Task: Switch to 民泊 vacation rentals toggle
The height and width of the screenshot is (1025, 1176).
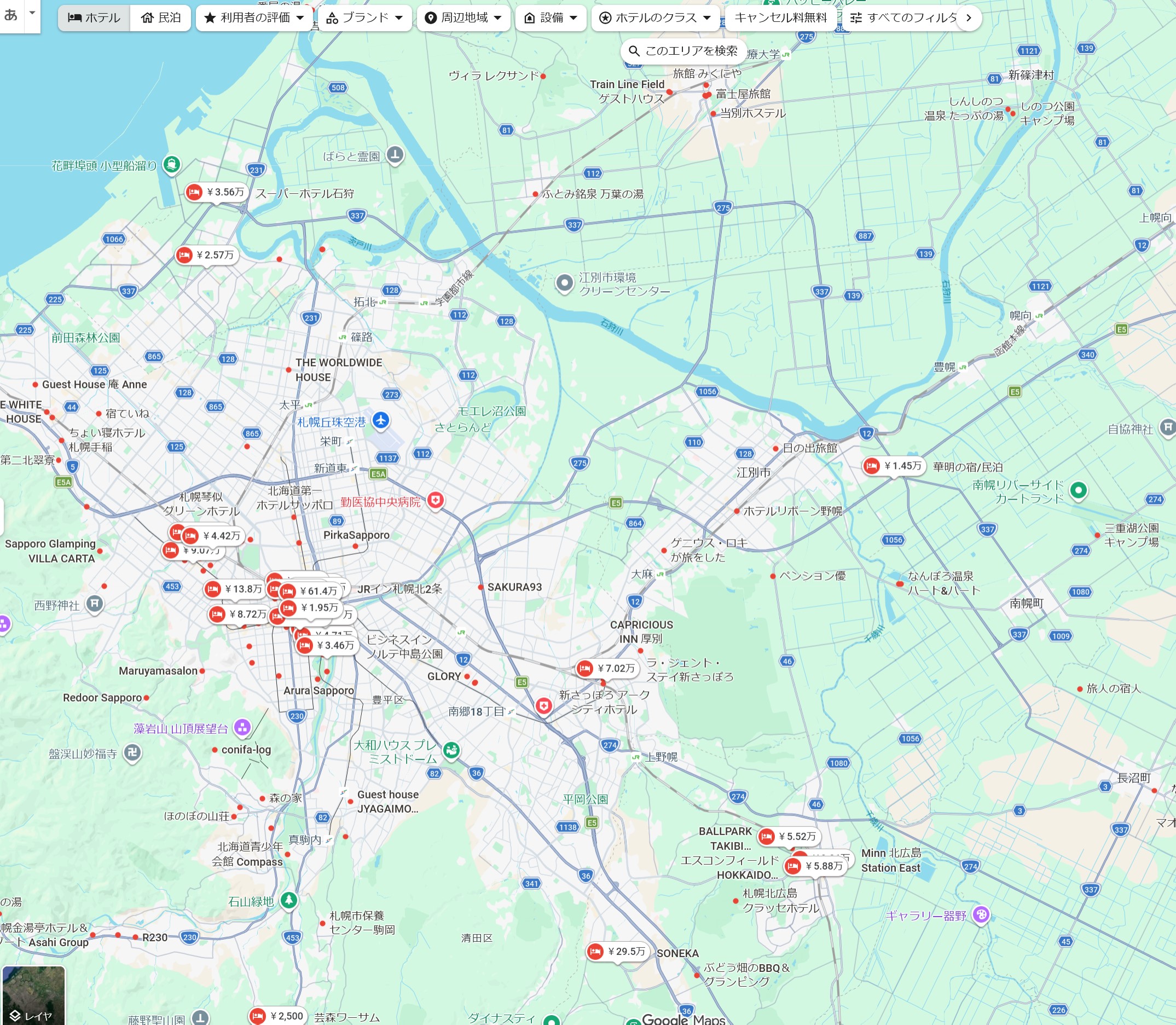Action: (x=161, y=18)
